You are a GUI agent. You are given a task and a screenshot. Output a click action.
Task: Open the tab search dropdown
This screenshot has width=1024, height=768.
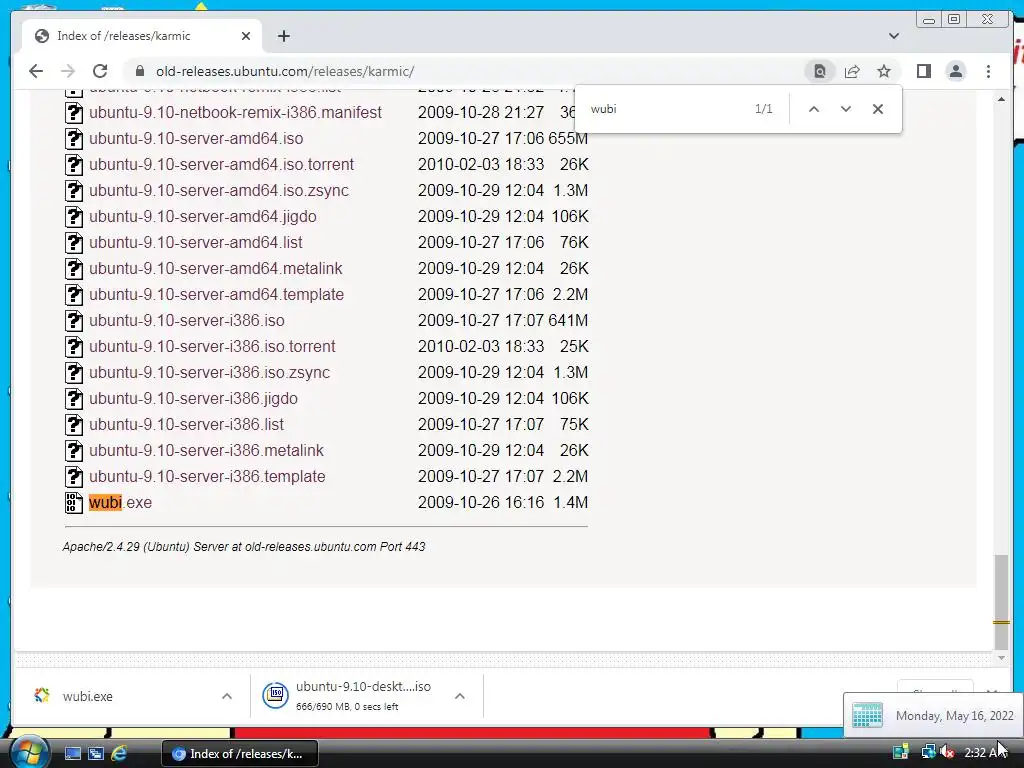[893, 36]
